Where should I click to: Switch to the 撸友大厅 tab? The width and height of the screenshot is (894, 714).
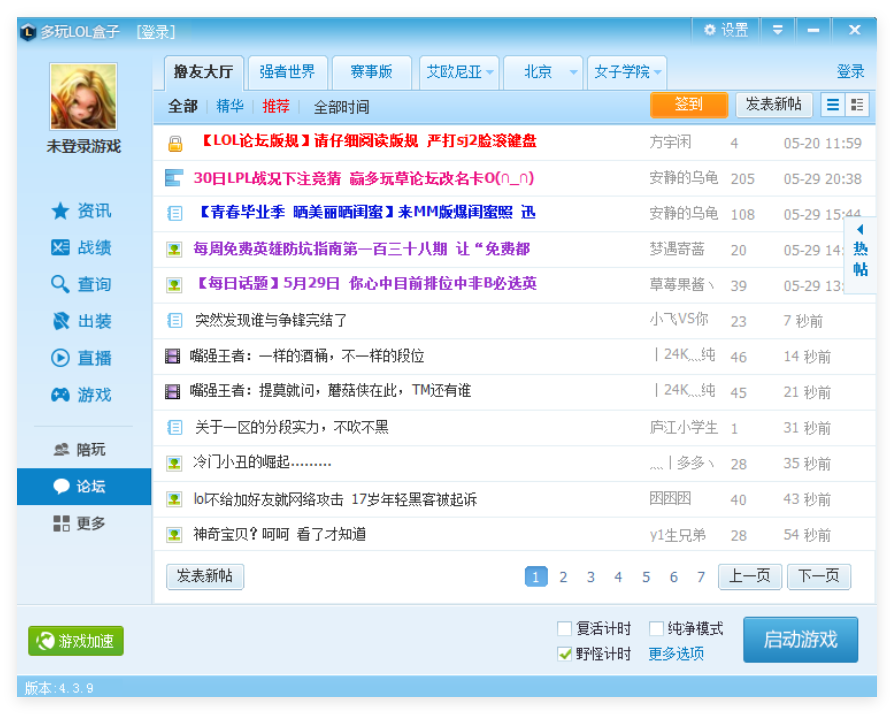coord(204,72)
